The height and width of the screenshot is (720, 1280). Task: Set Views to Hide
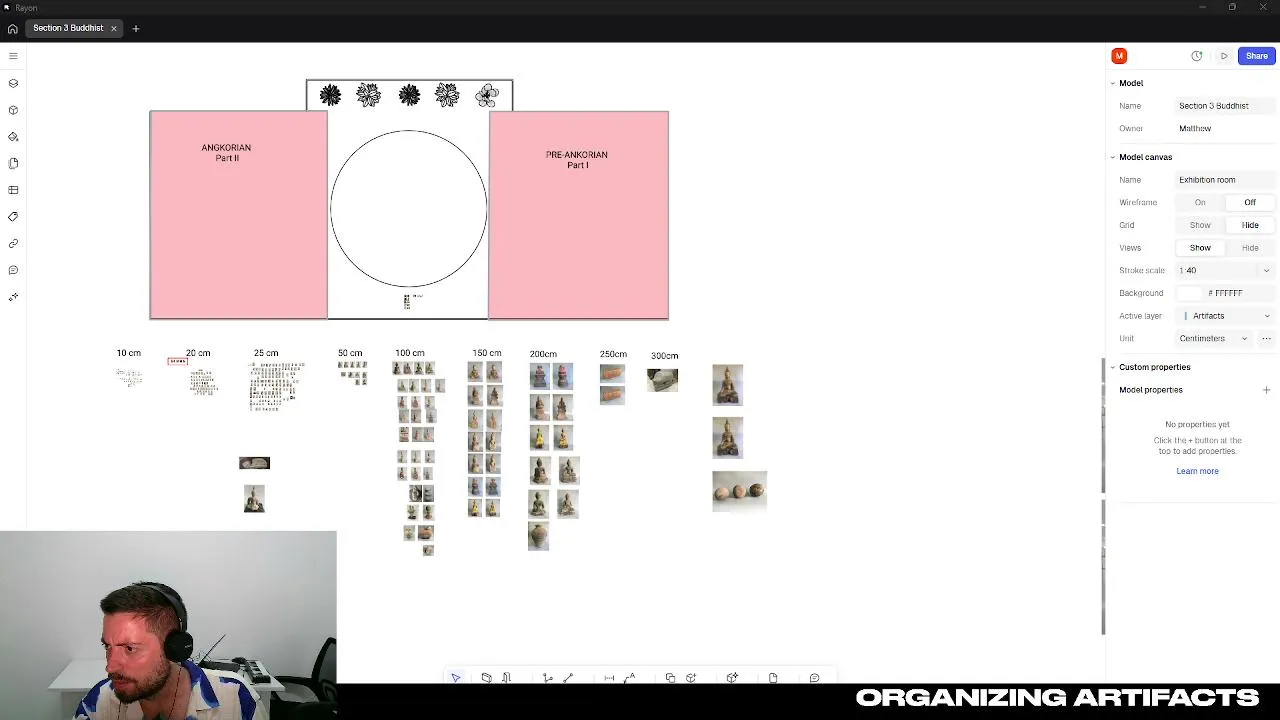tap(1250, 248)
